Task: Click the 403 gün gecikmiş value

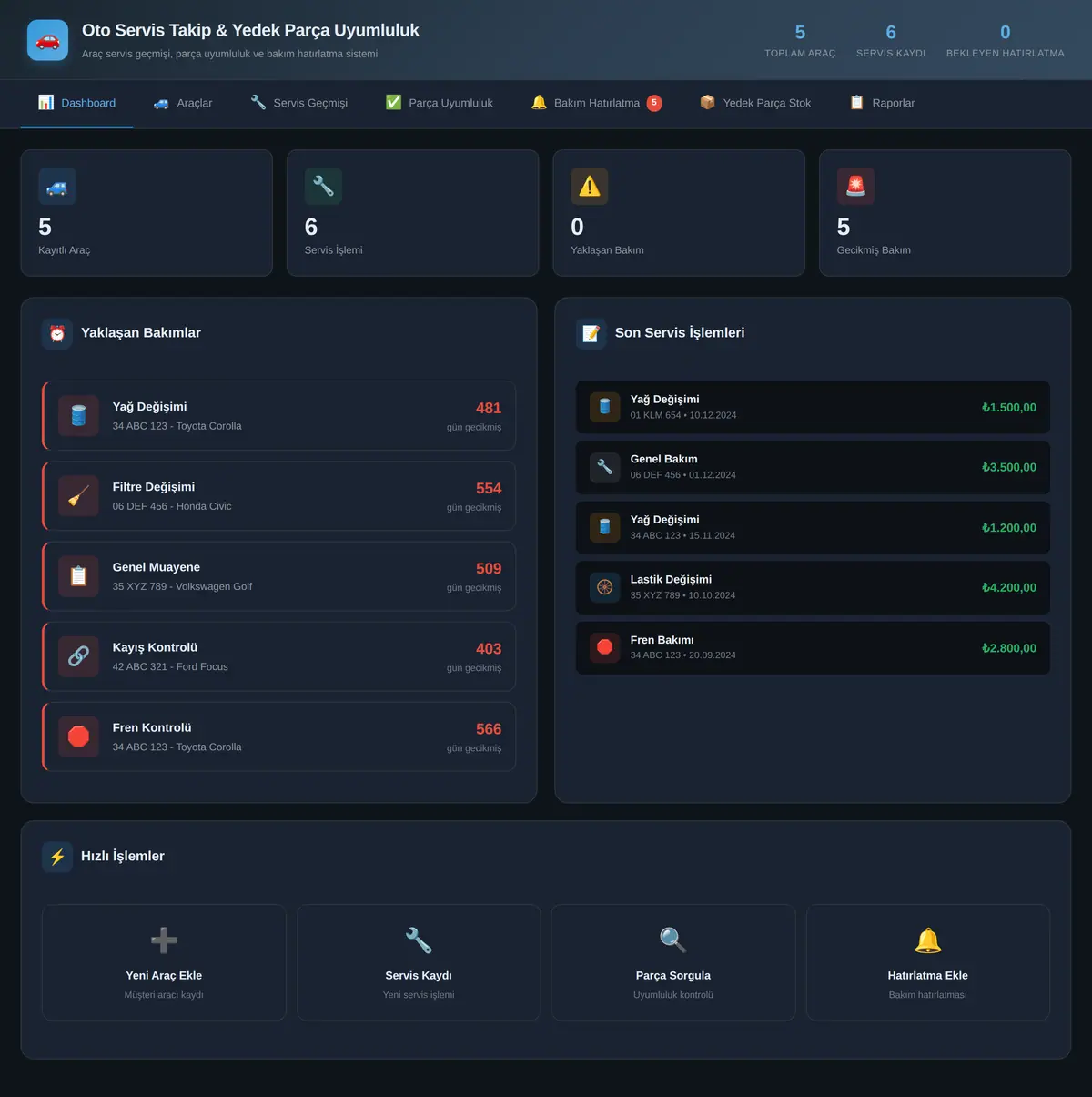Action: click(x=489, y=649)
